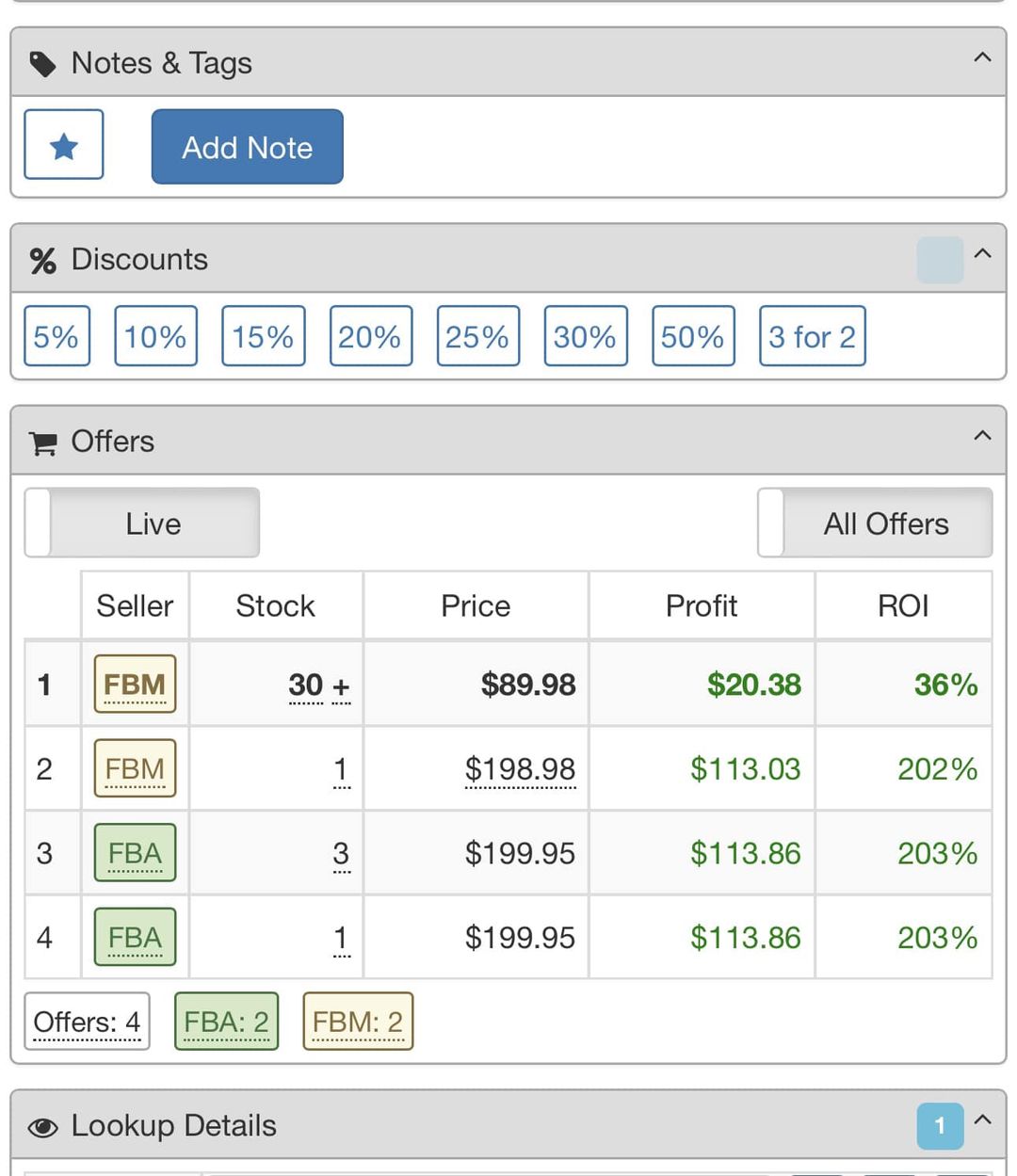Click the shopping cart icon in Offers header
The image size is (1017, 1176).
42,443
